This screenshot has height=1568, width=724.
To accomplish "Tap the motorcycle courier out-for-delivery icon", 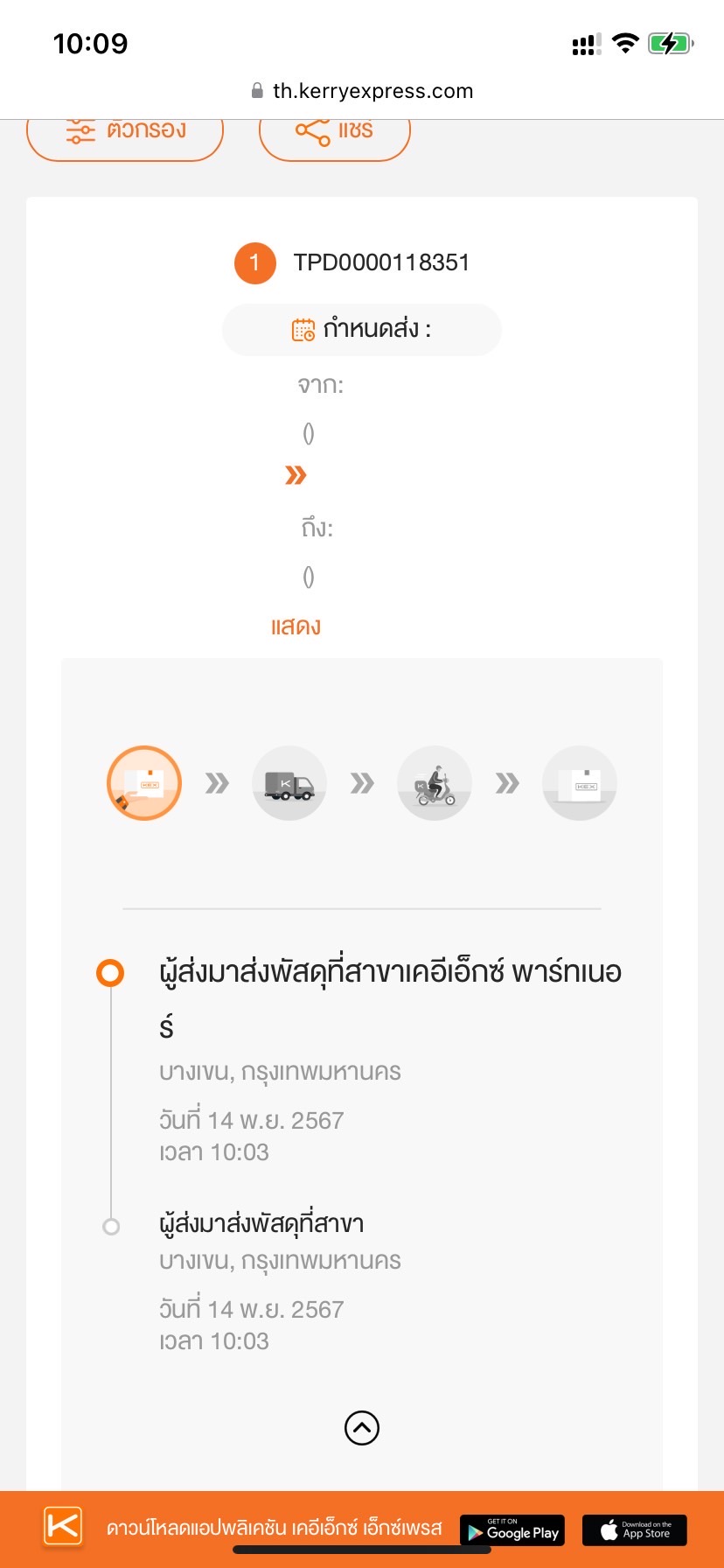I will [435, 783].
